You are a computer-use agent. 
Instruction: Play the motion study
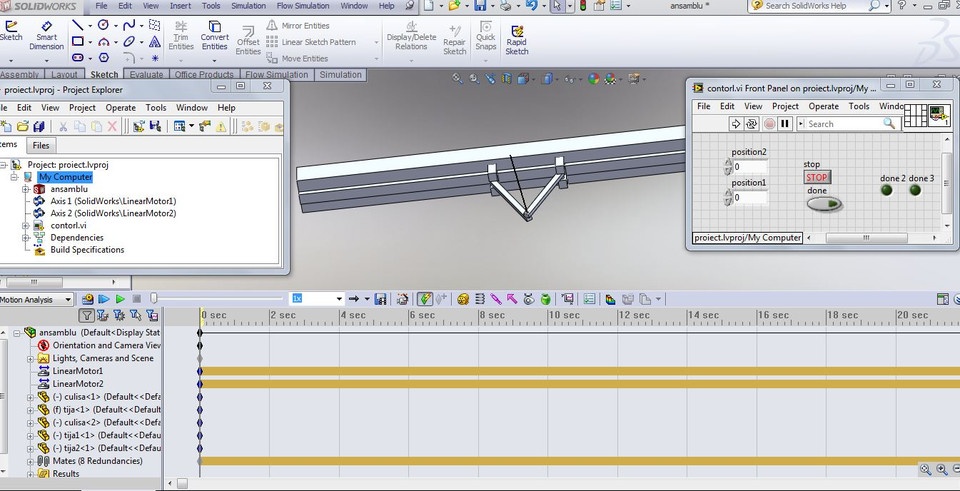120,299
